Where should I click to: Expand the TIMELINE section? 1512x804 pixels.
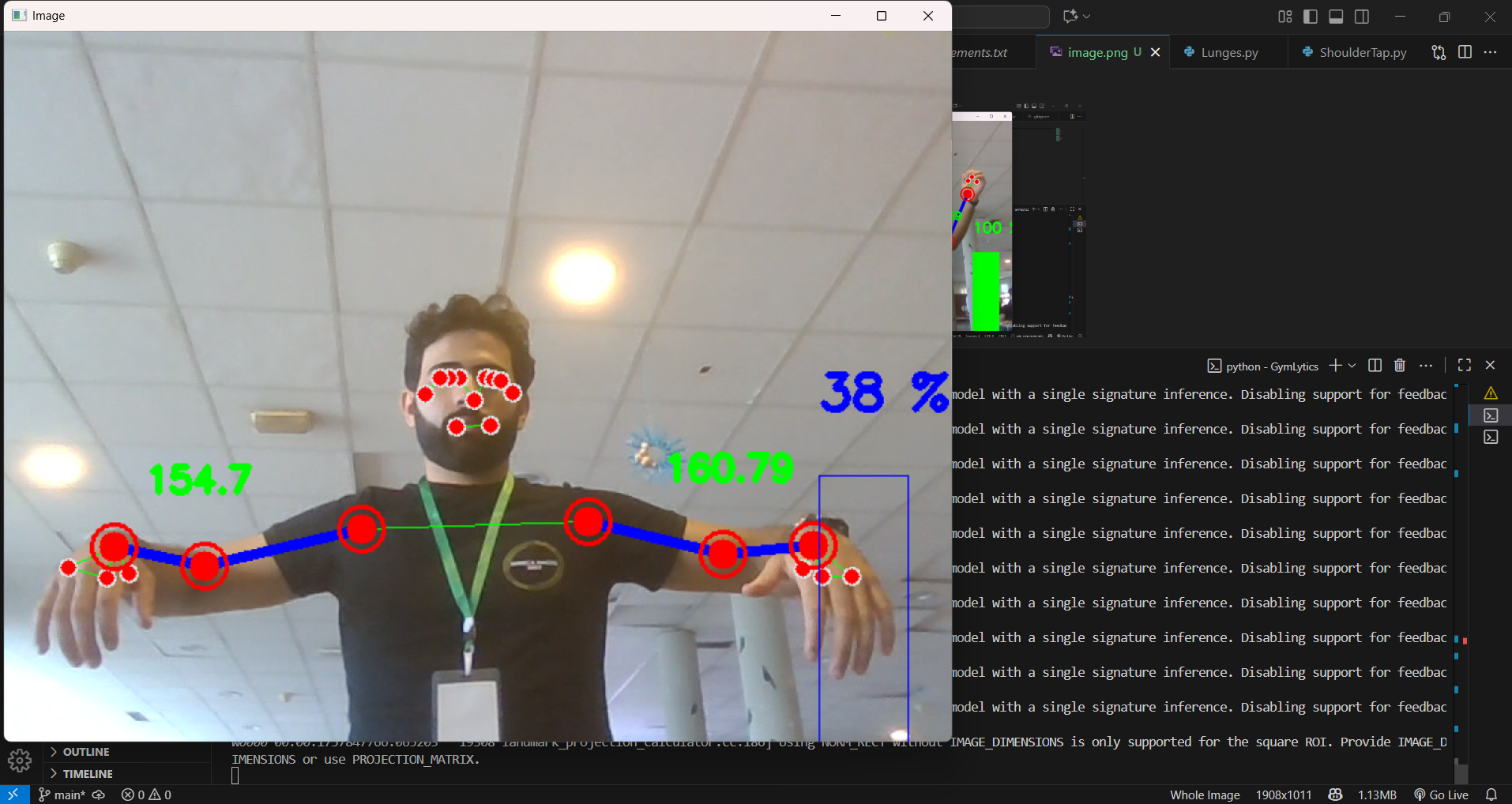point(88,774)
